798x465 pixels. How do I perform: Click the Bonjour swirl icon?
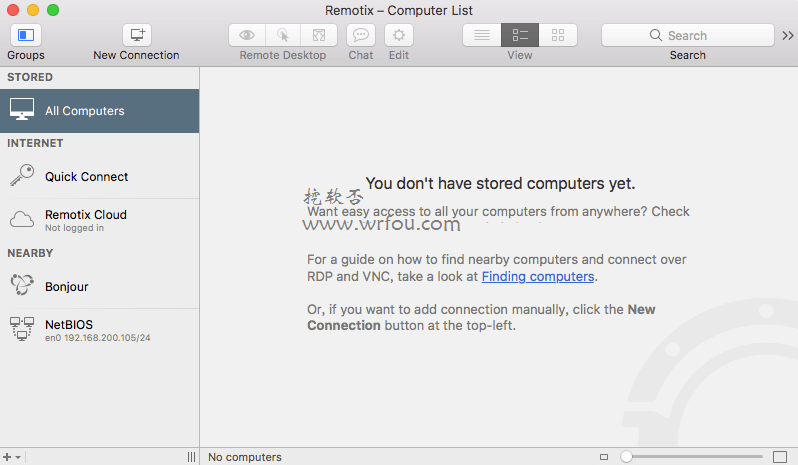pyautogui.click(x=22, y=284)
